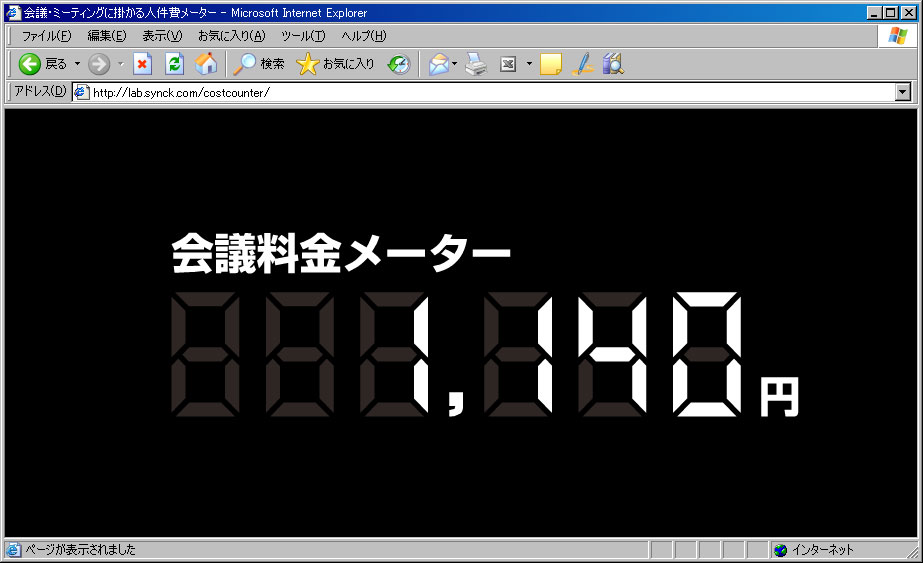Close the Internet Explorer window
Image resolution: width=923 pixels, height=563 pixels.
909,12
